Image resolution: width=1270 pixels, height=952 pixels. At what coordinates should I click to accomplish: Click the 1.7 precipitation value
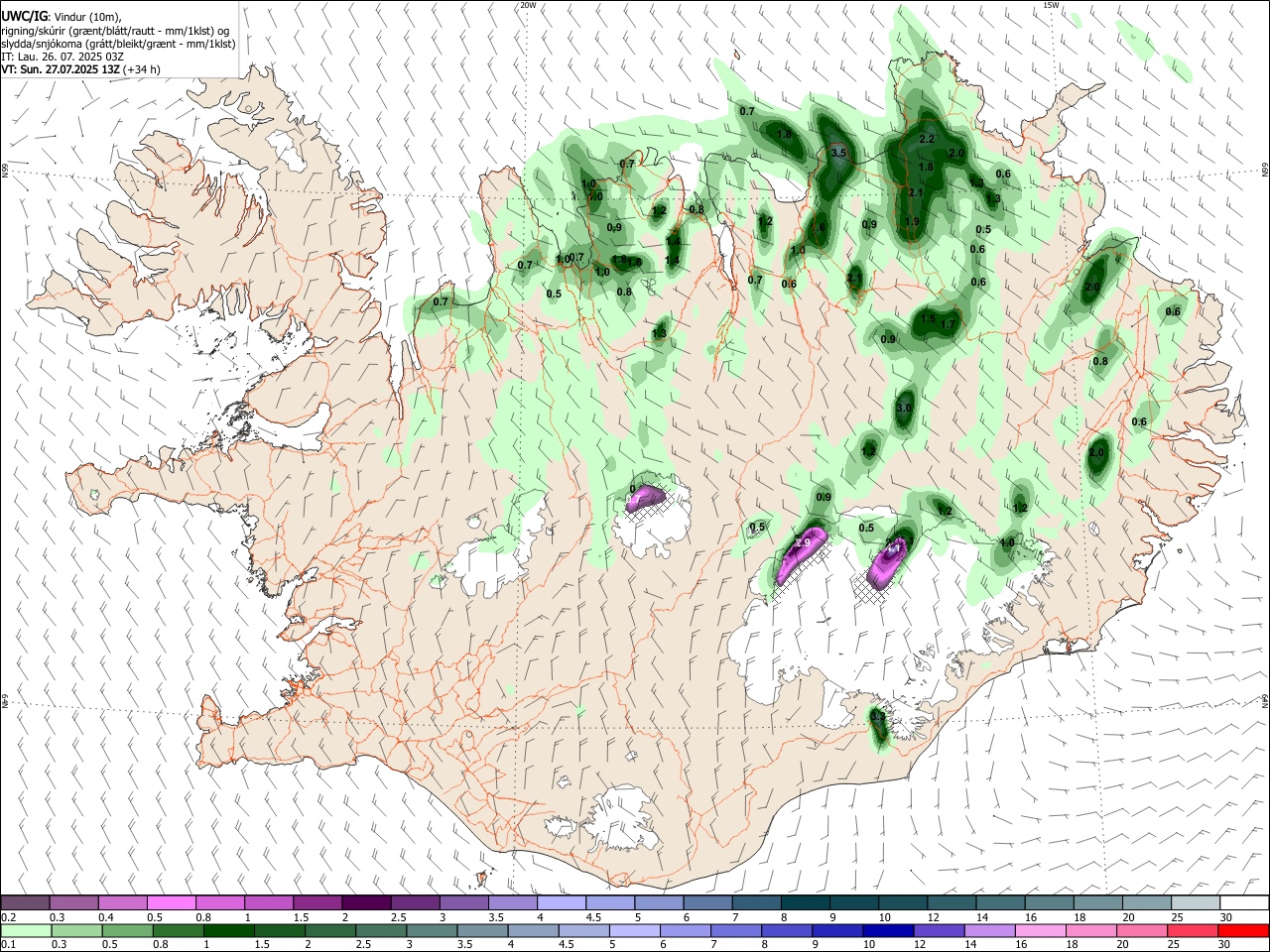tap(948, 324)
